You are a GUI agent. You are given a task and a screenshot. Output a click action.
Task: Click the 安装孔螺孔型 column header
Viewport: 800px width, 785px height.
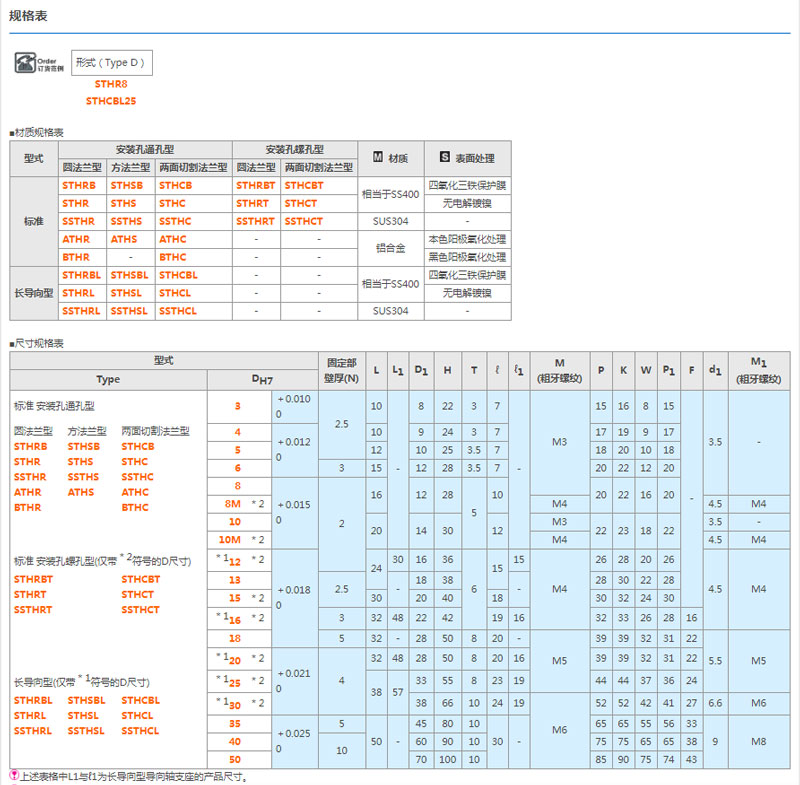294,149
